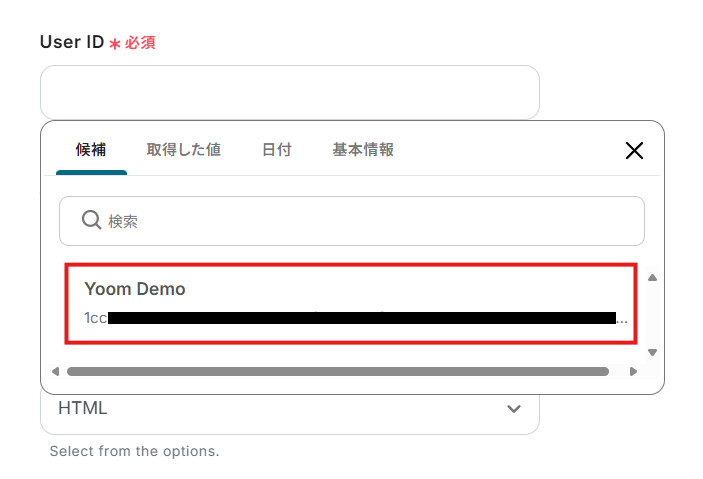Screen dimensions: 703x479
Task: Open the HTML select box
Action: click(x=290, y=409)
